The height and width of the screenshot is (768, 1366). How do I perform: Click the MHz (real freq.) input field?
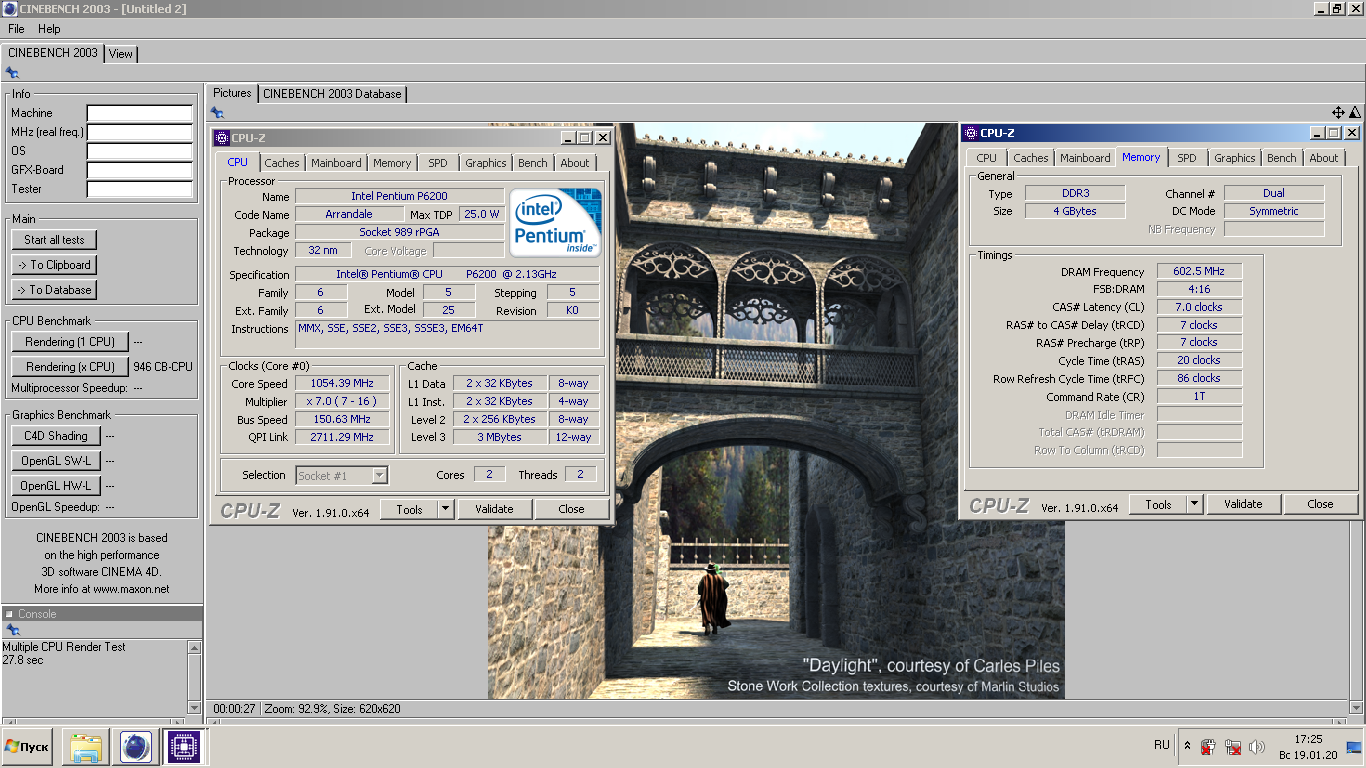coord(139,132)
